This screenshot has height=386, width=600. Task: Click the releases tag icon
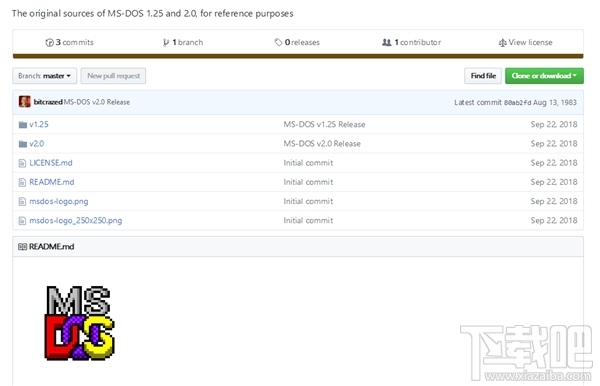[278, 42]
